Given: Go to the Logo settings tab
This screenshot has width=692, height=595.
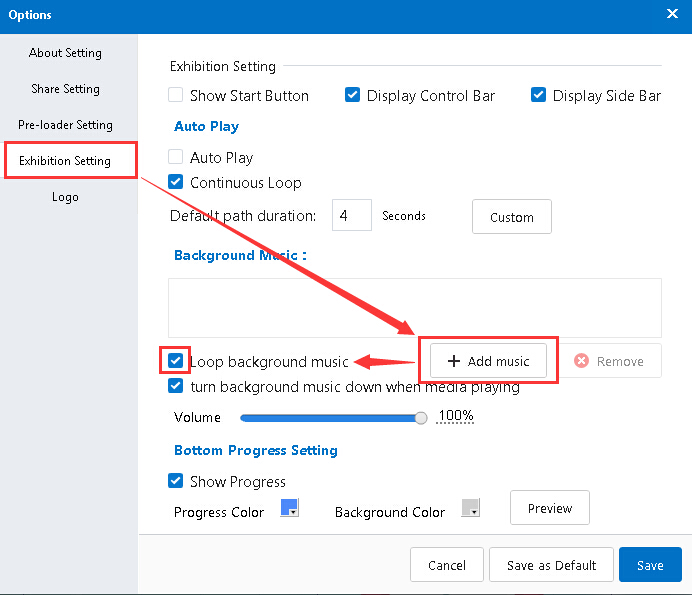Looking at the screenshot, I should click(65, 197).
